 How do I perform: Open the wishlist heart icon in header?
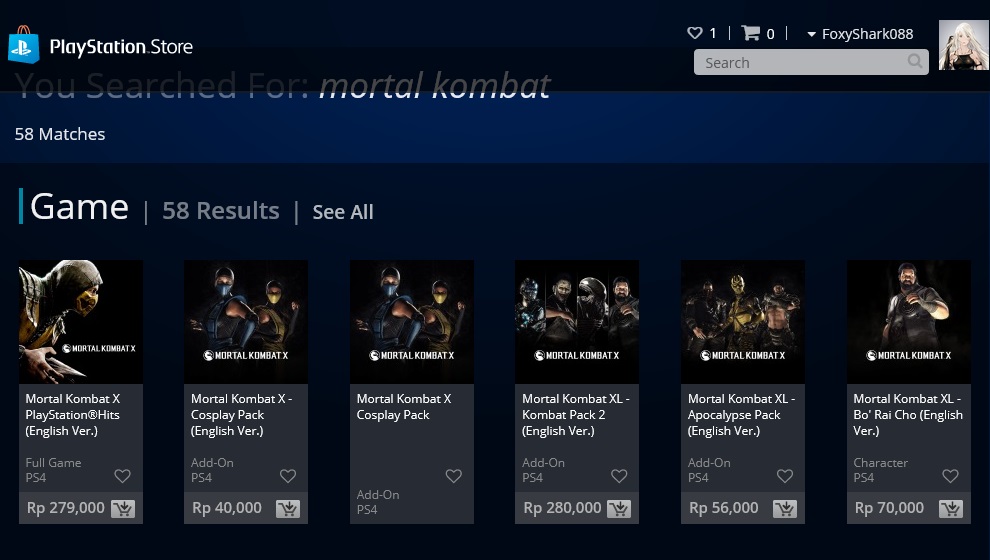[x=695, y=33]
